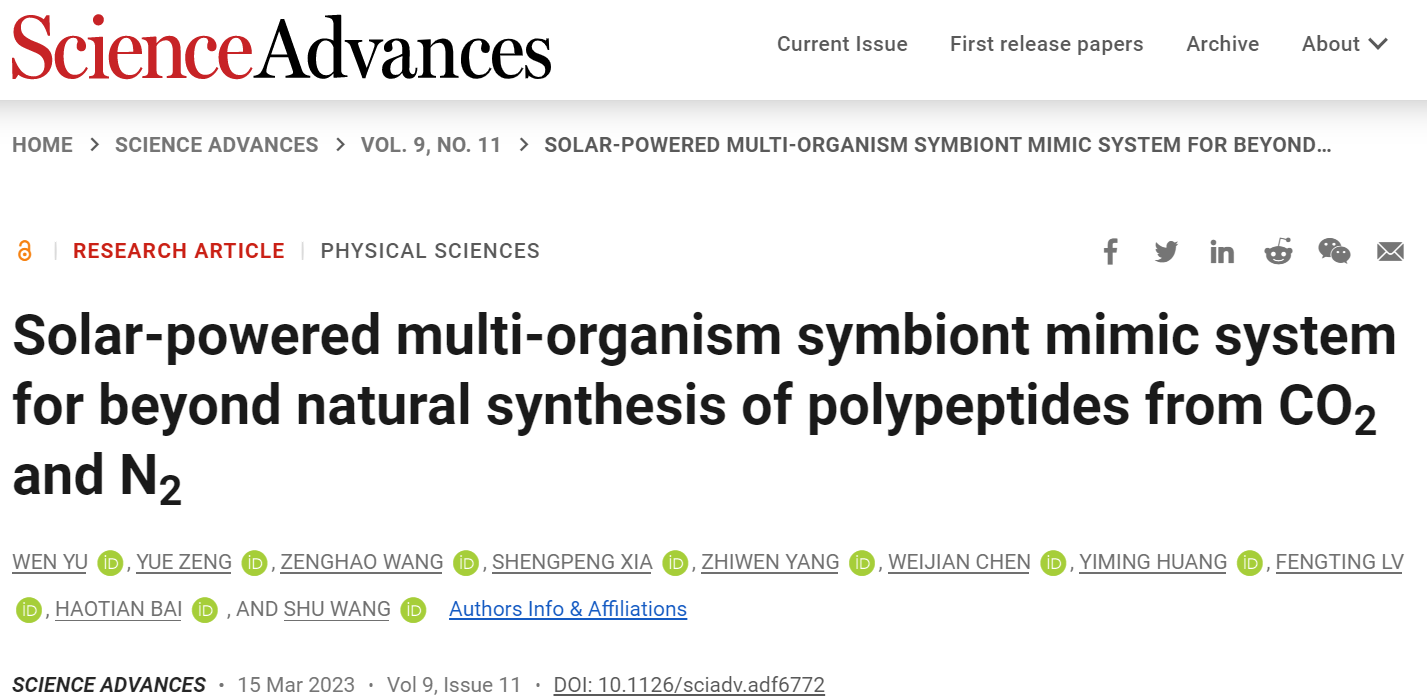Open Authors Info & Affiliations link

point(568,609)
